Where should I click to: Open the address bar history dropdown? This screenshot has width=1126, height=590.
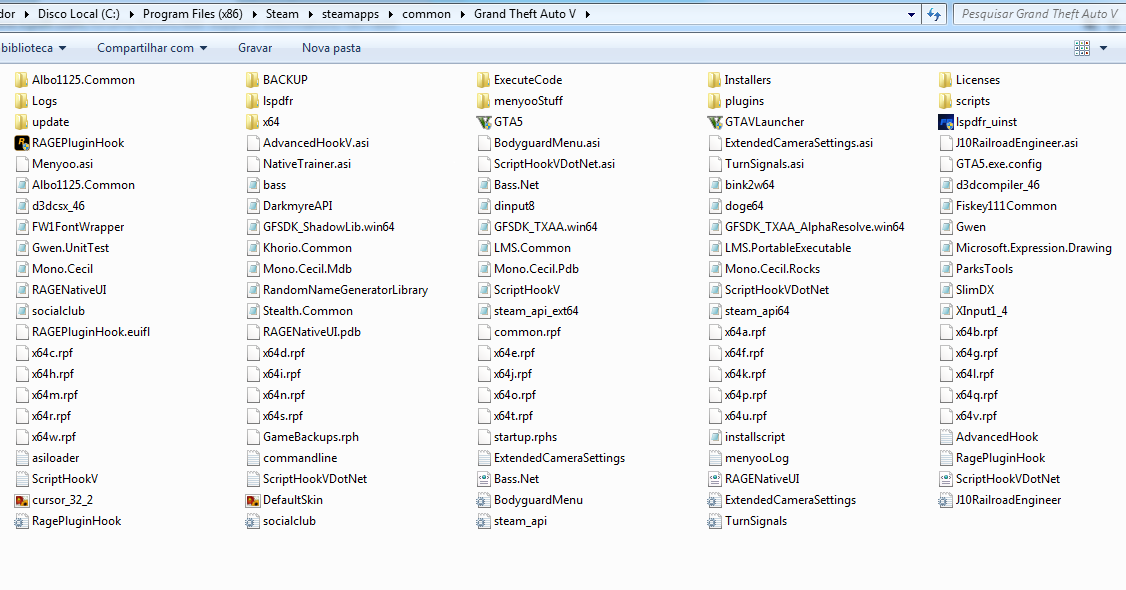[911, 14]
